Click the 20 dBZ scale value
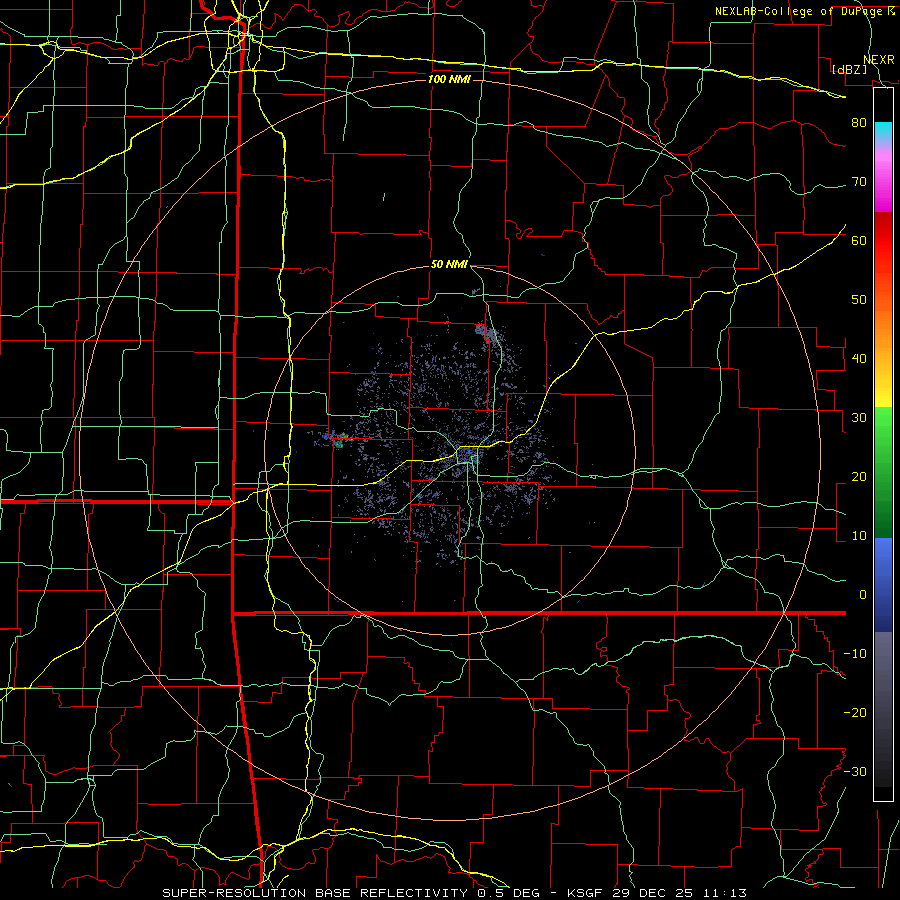Viewport: 900px width, 900px height. (859, 476)
